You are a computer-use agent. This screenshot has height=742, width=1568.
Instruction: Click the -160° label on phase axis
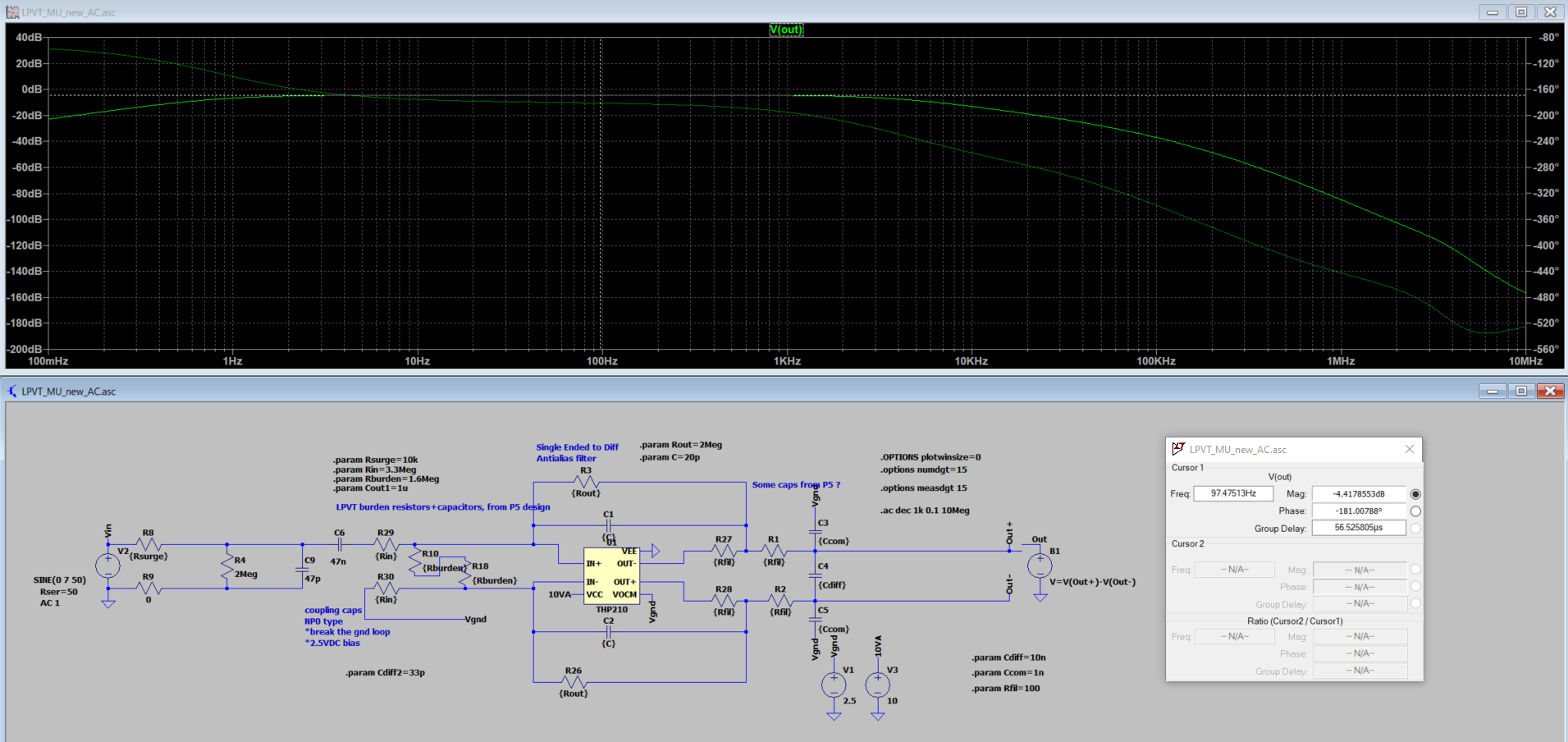point(1547,89)
